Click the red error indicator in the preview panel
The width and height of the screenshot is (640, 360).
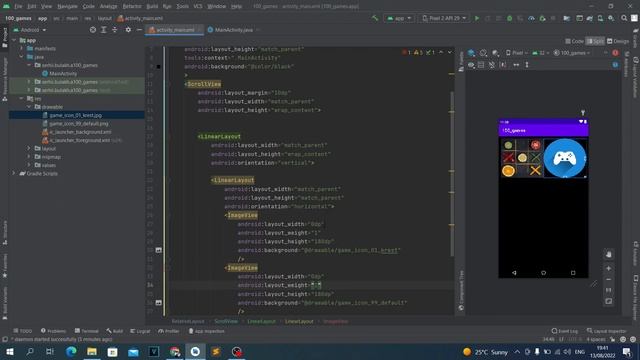point(615,53)
